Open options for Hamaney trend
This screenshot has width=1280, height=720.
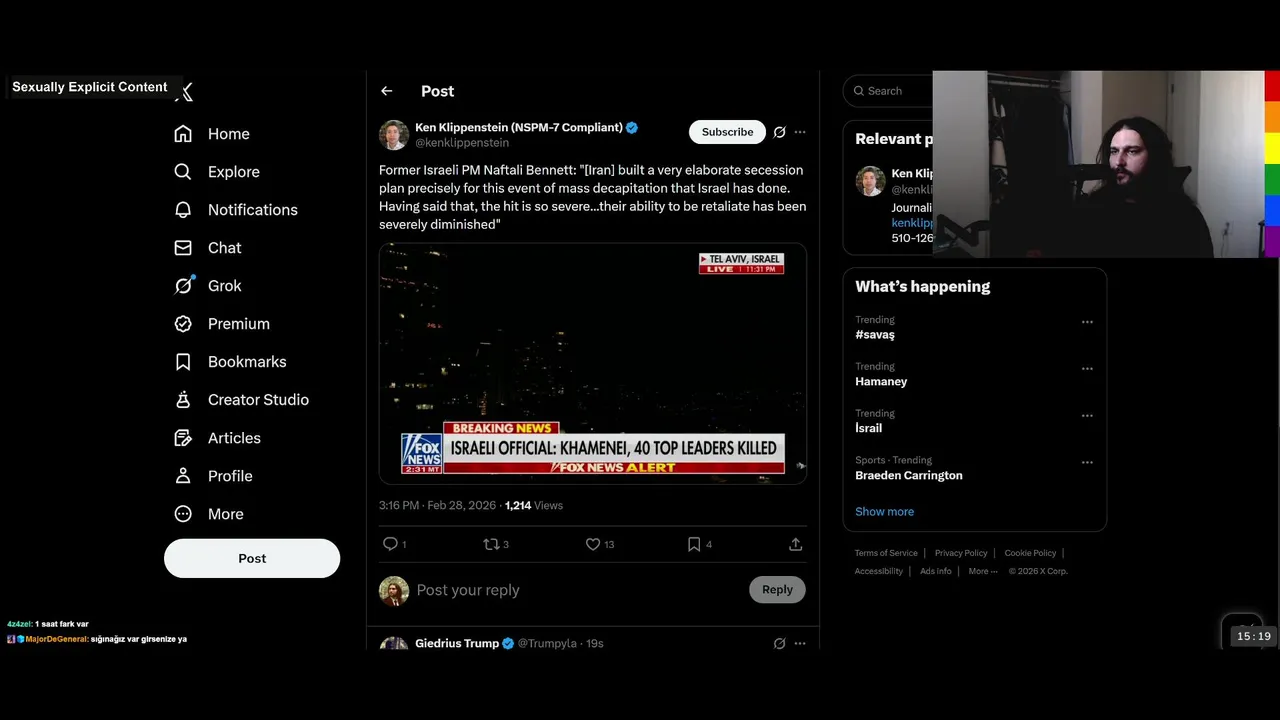(x=1087, y=369)
